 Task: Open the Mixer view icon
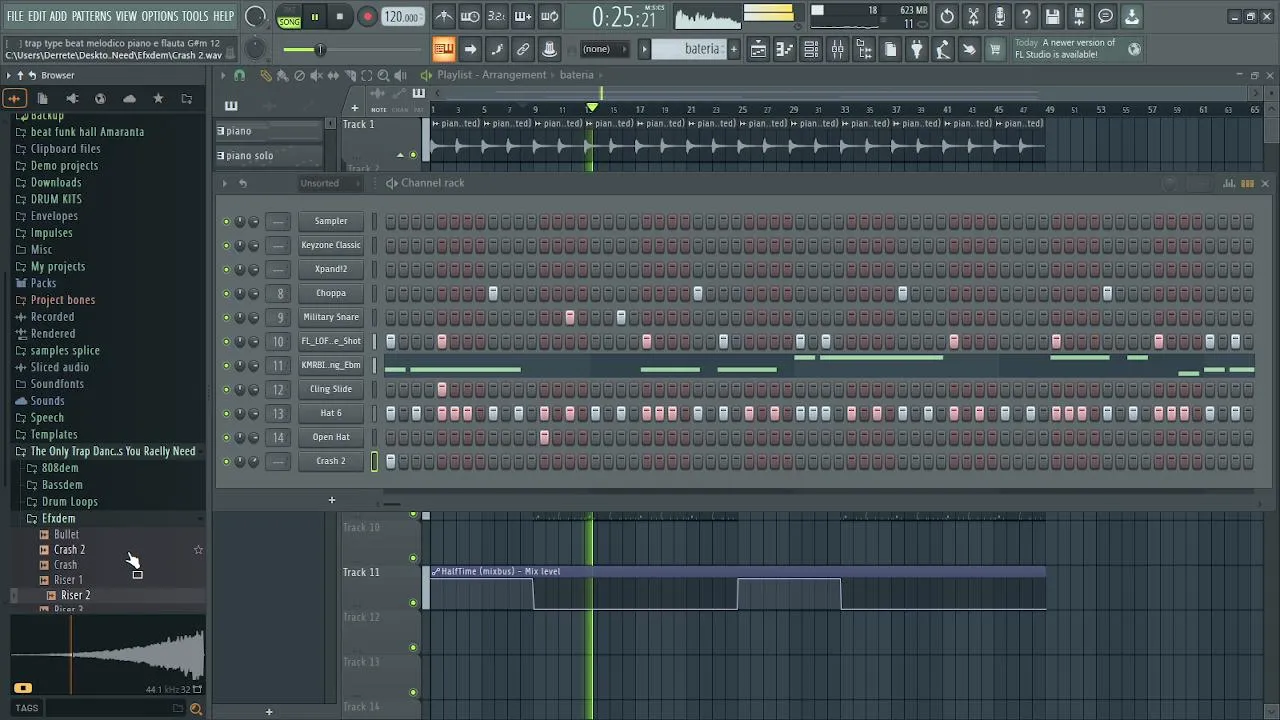tap(838, 49)
